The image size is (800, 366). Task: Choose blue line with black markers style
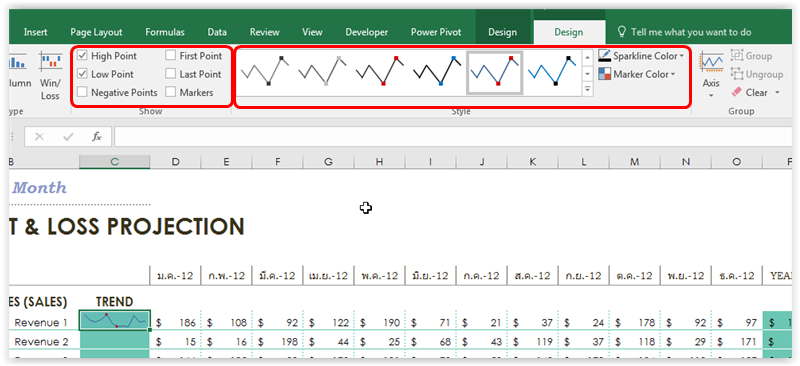tap(553, 71)
